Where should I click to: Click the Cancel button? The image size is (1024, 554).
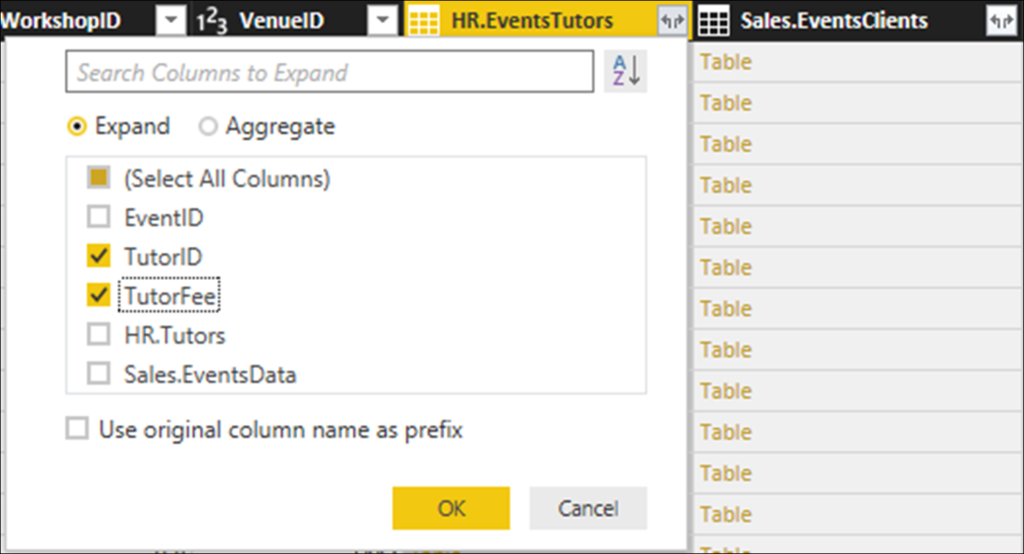click(588, 508)
